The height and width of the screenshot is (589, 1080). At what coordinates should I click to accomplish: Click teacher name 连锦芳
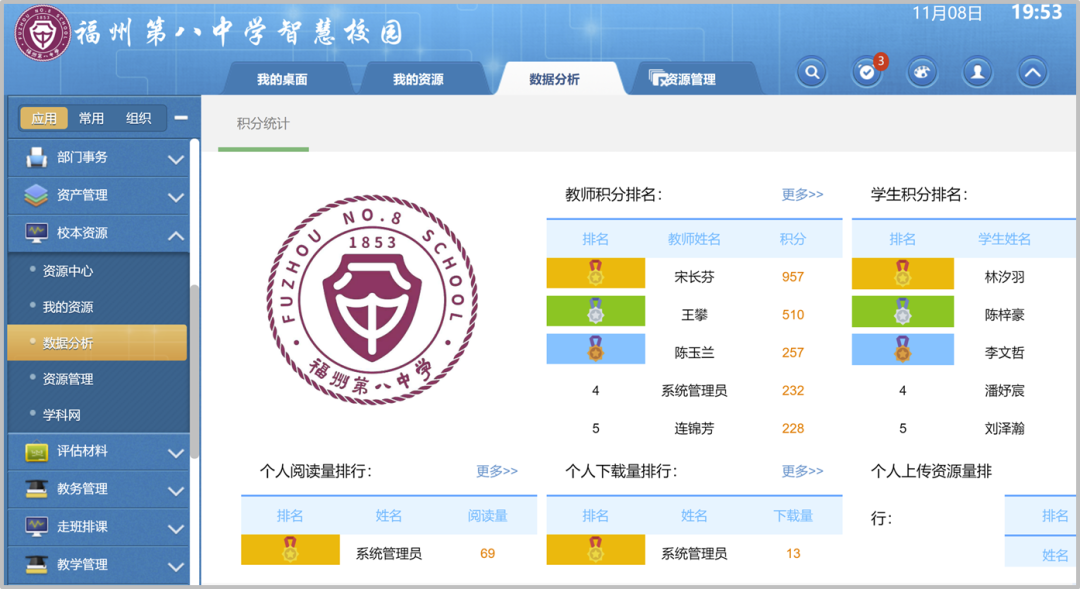tap(694, 428)
